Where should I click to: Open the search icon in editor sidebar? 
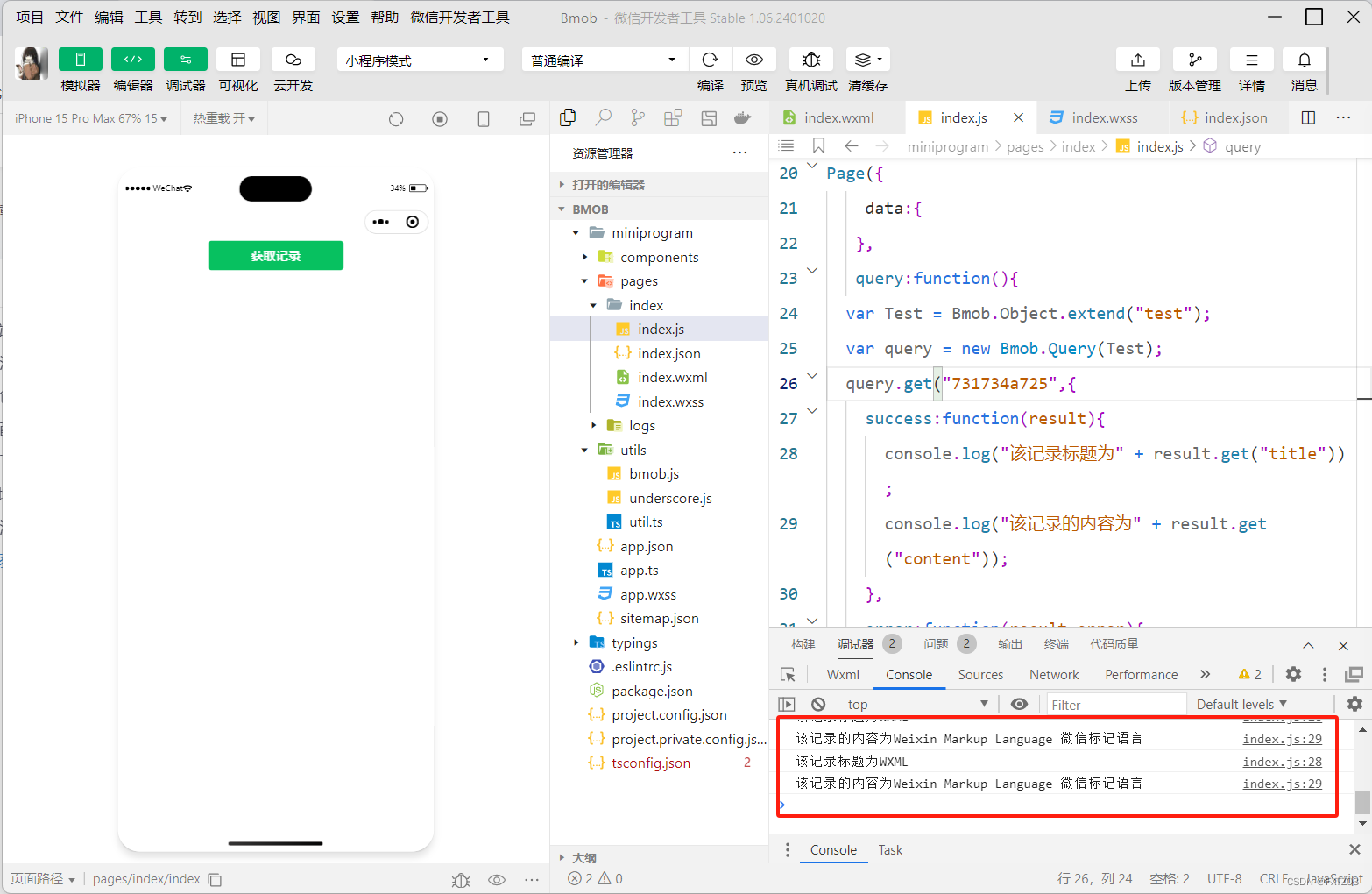(x=603, y=118)
